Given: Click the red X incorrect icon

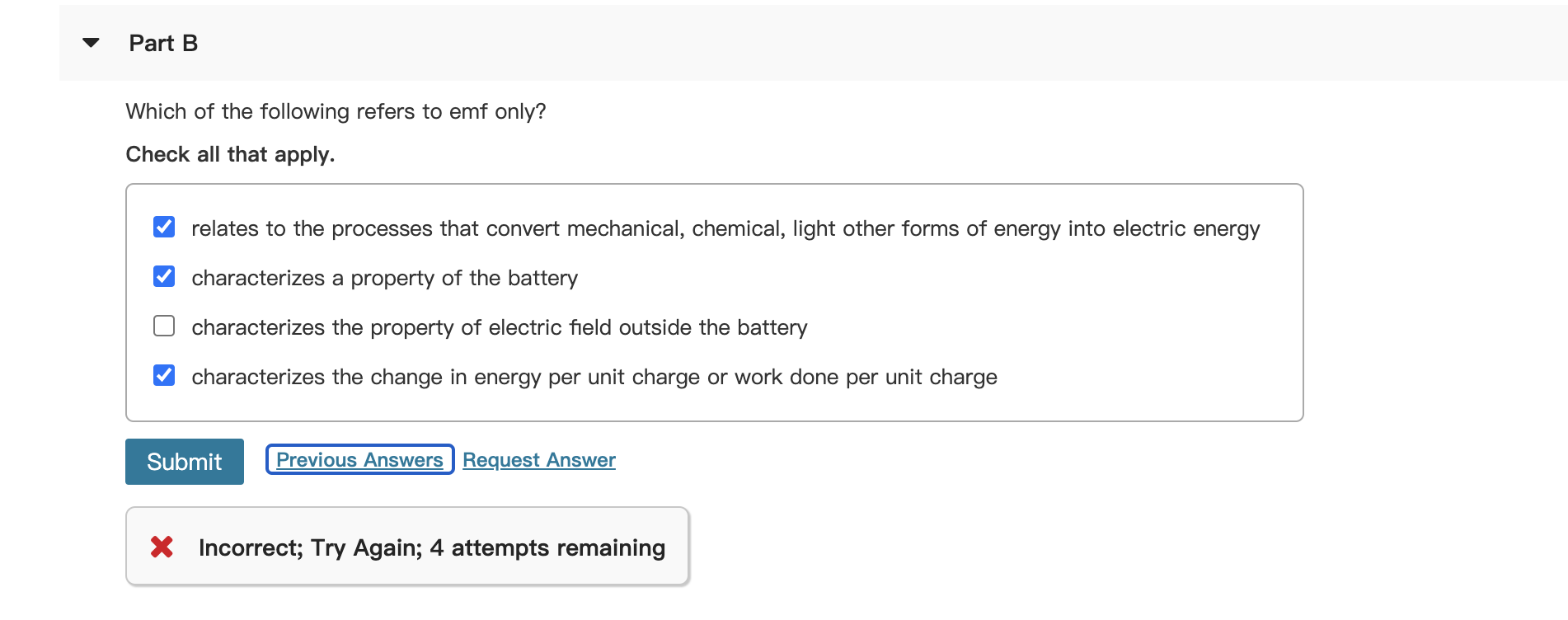Looking at the screenshot, I should [x=162, y=547].
